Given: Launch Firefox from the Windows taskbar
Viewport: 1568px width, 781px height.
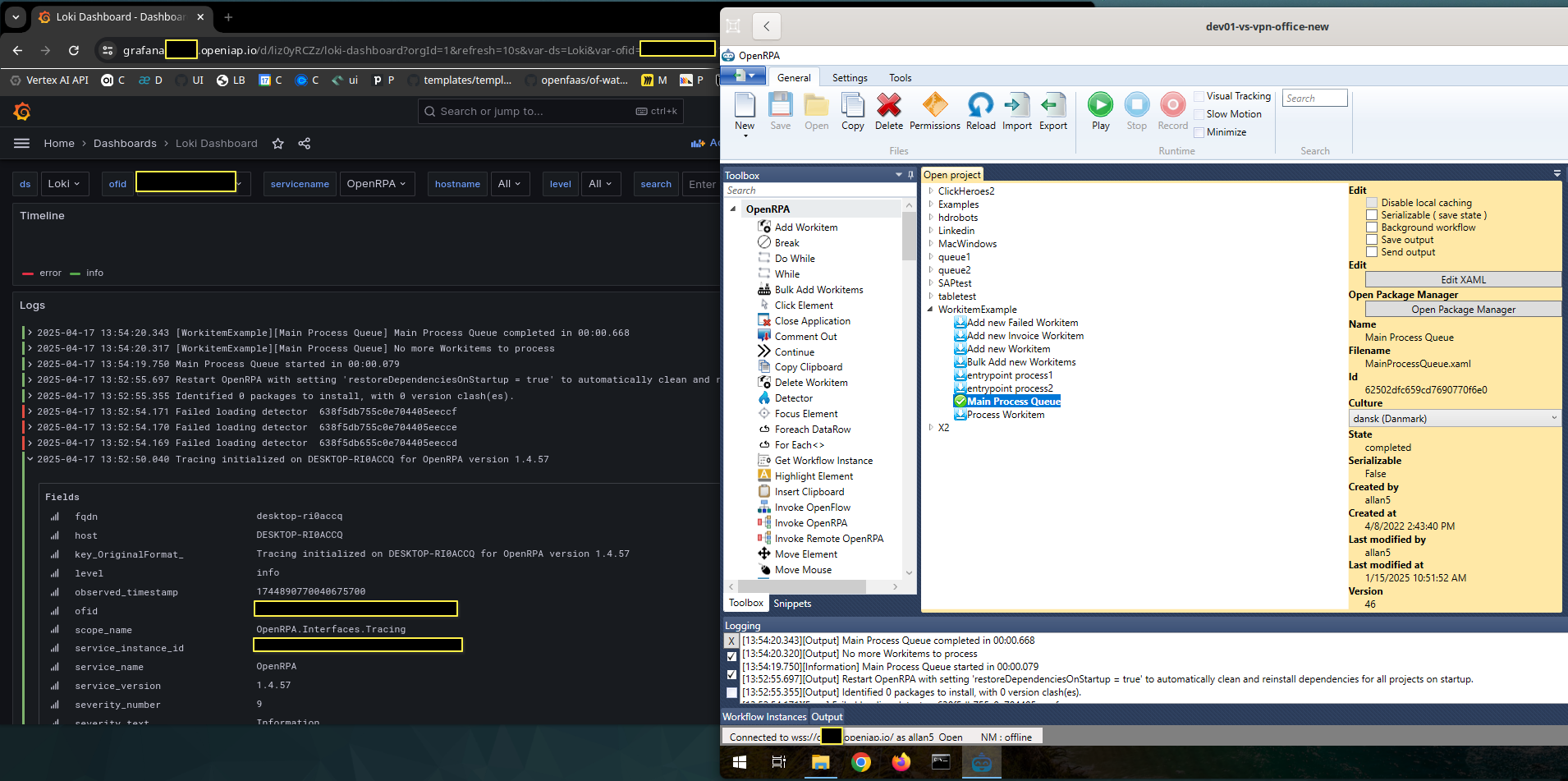Looking at the screenshot, I should tap(901, 762).
